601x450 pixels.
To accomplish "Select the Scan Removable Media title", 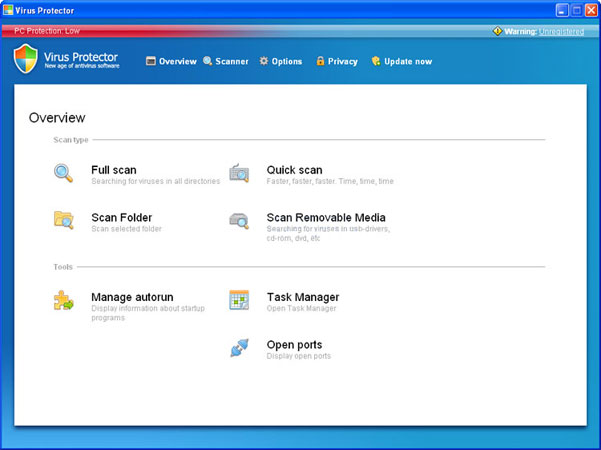I will coord(326,217).
